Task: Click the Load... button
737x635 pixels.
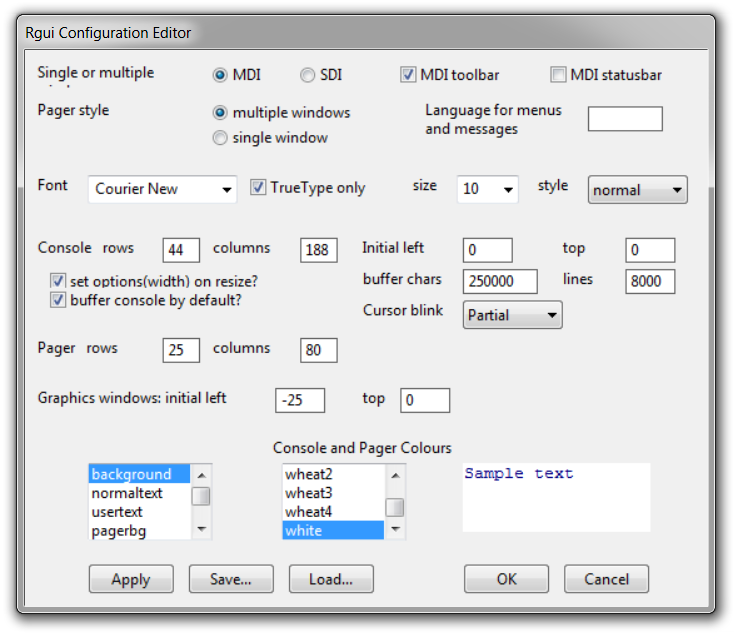Action: pyautogui.click(x=331, y=579)
